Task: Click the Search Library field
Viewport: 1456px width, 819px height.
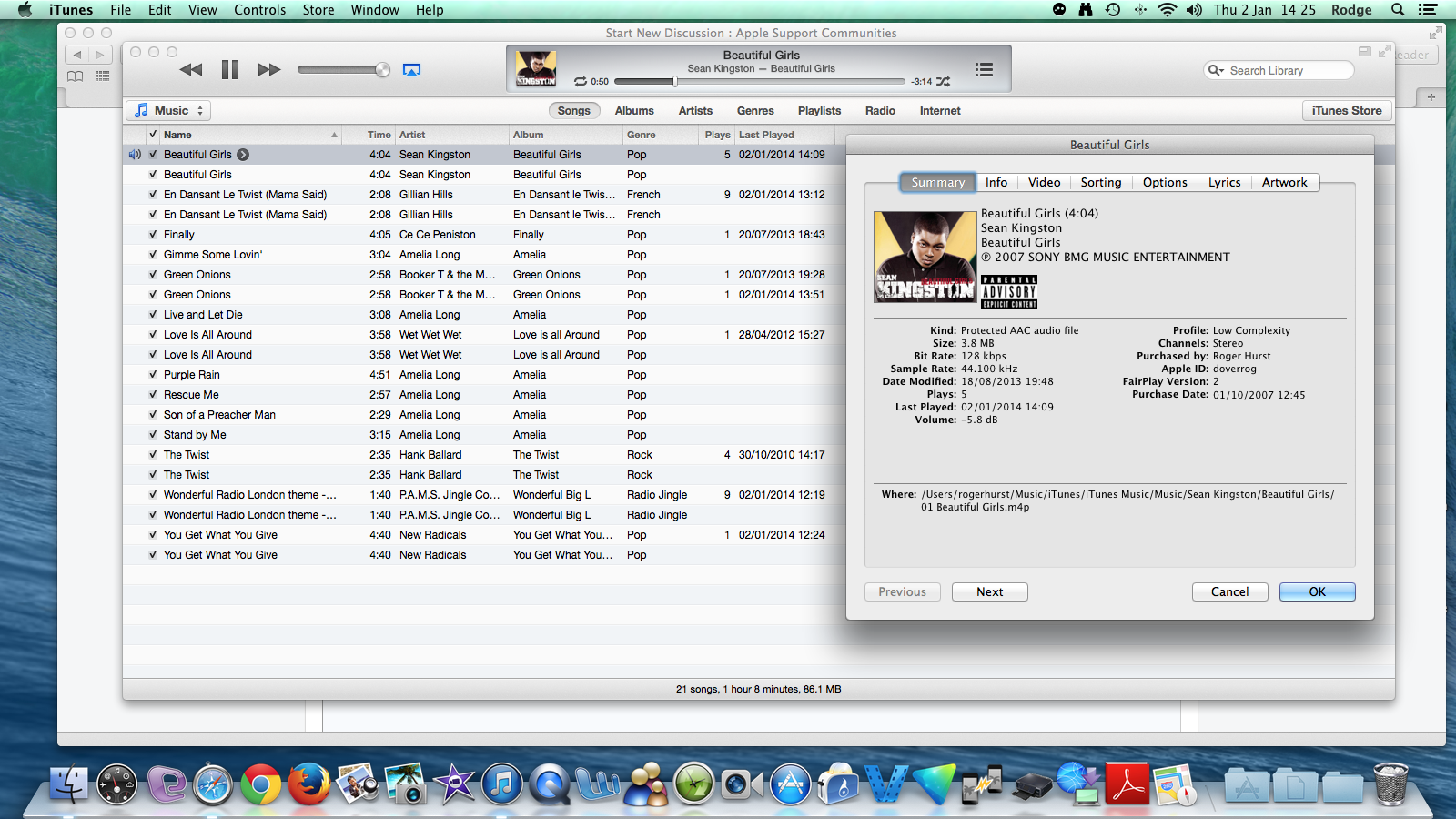Action: (1279, 70)
